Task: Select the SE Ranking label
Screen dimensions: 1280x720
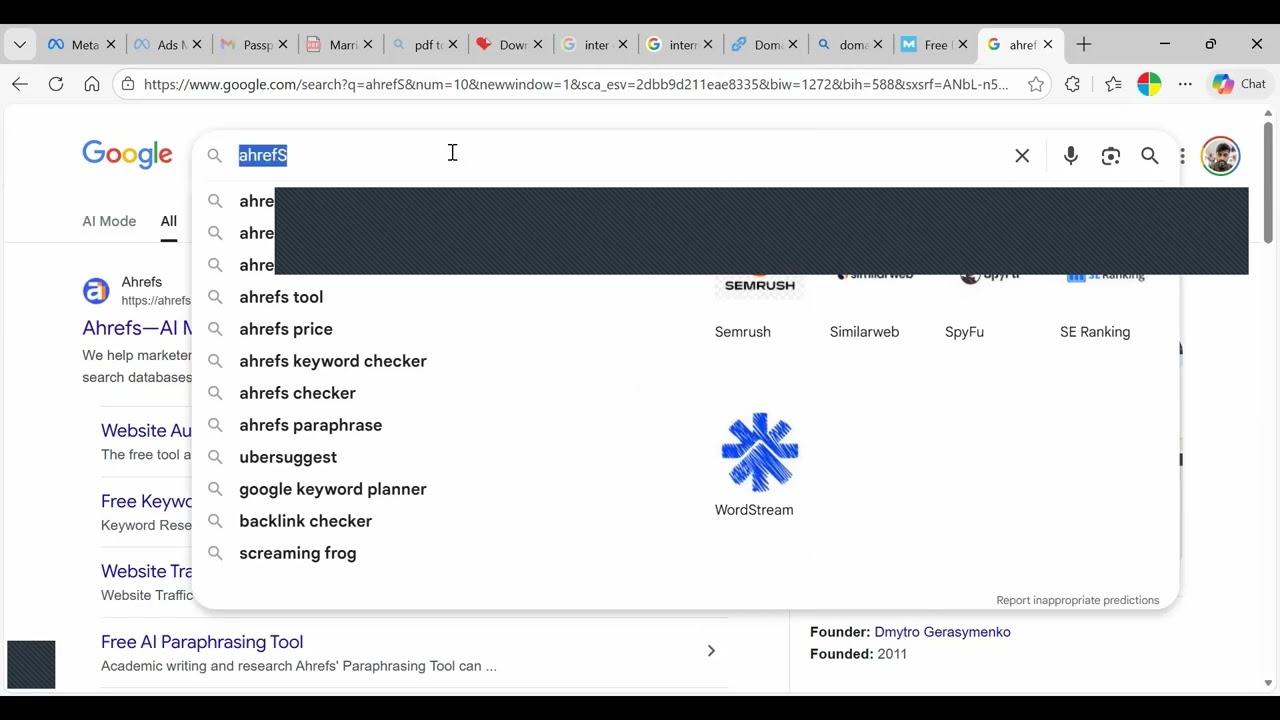Action: 1095,332
